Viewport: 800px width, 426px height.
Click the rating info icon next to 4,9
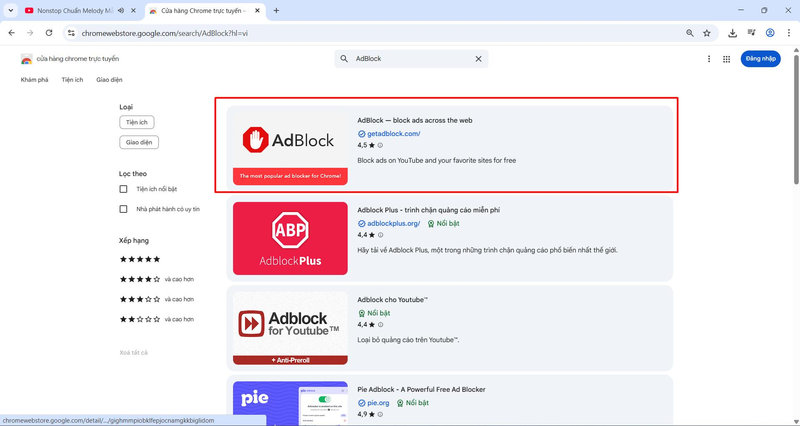[380, 414]
